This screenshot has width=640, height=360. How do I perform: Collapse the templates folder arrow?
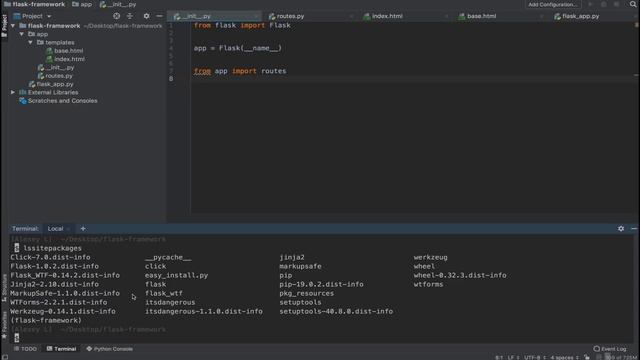30,42
